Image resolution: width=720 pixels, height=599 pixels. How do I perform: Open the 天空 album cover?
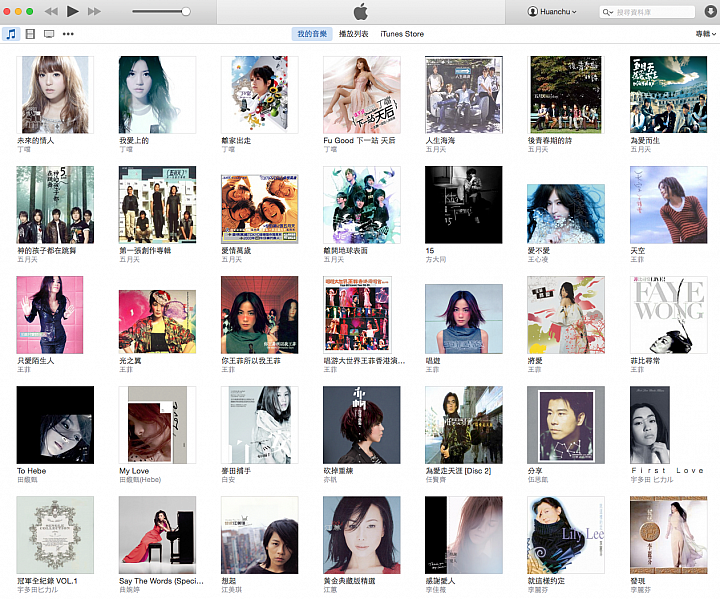click(x=669, y=205)
